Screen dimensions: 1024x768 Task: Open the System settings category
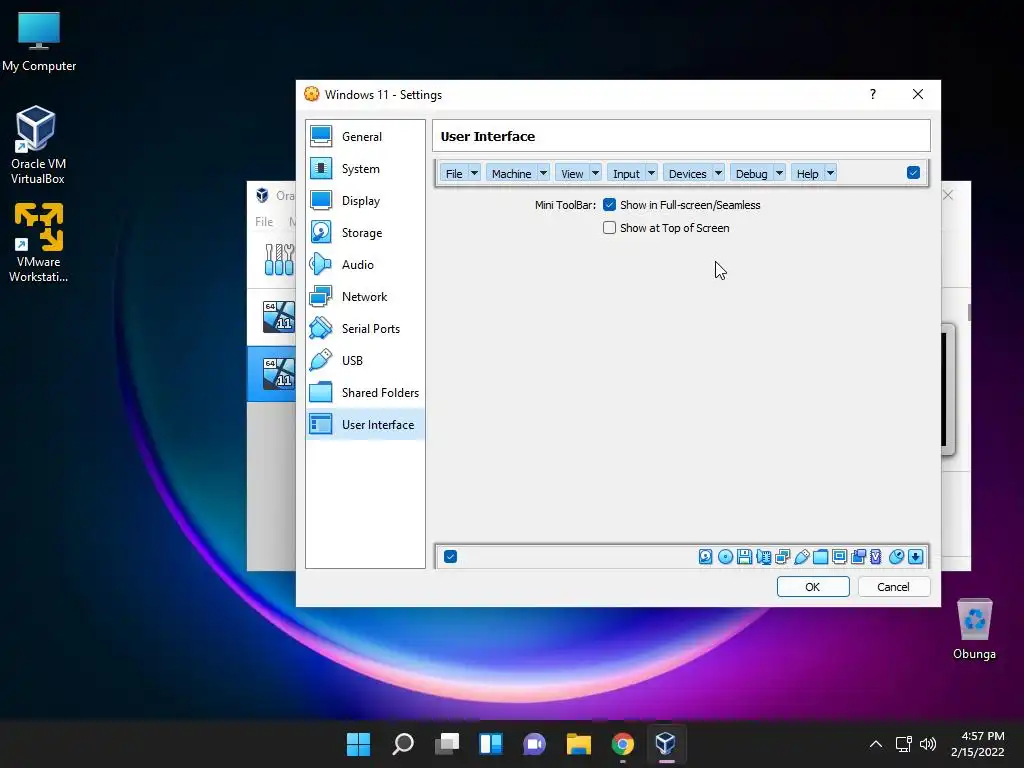coord(365,168)
